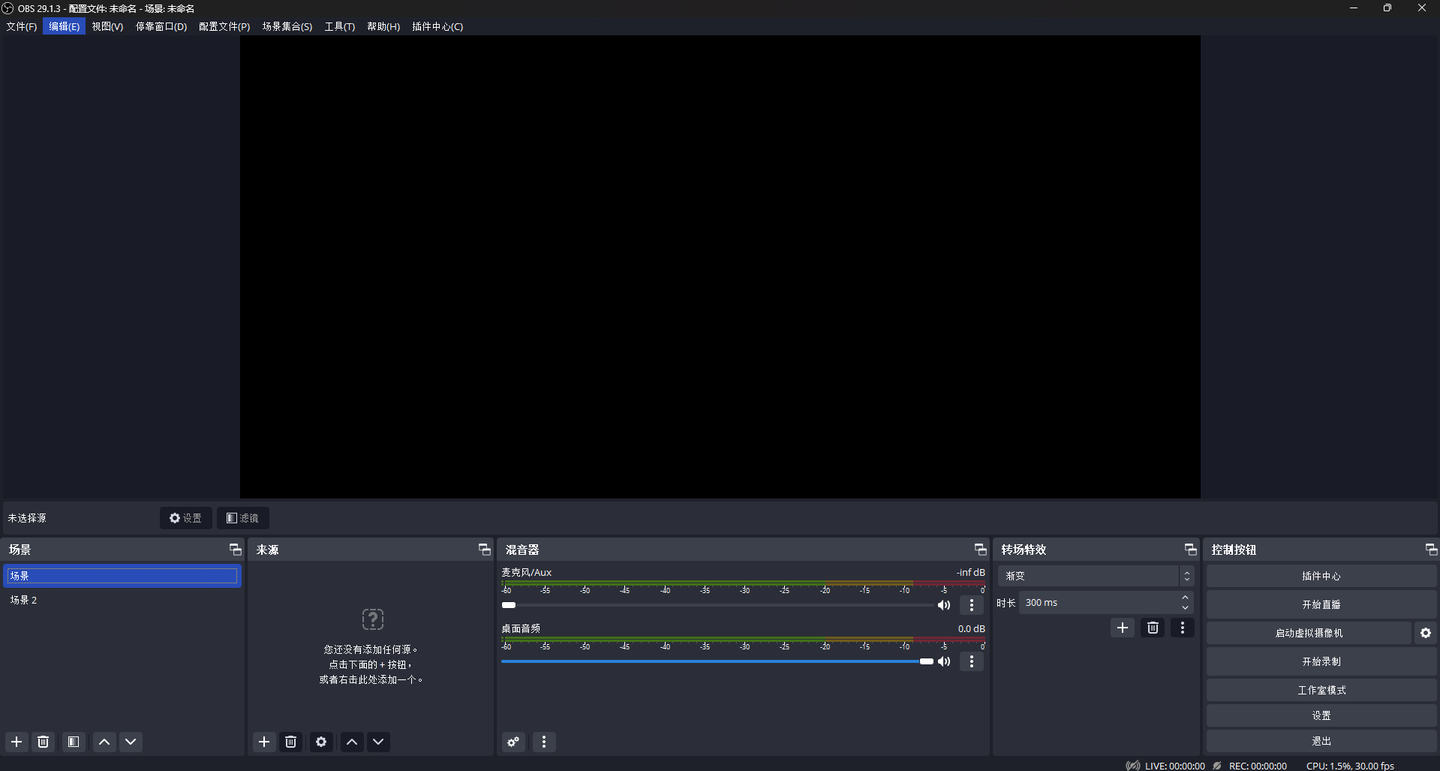The image size is (1440, 771).
Task: Open the 编辑(E) menu
Action: pyautogui.click(x=64, y=26)
